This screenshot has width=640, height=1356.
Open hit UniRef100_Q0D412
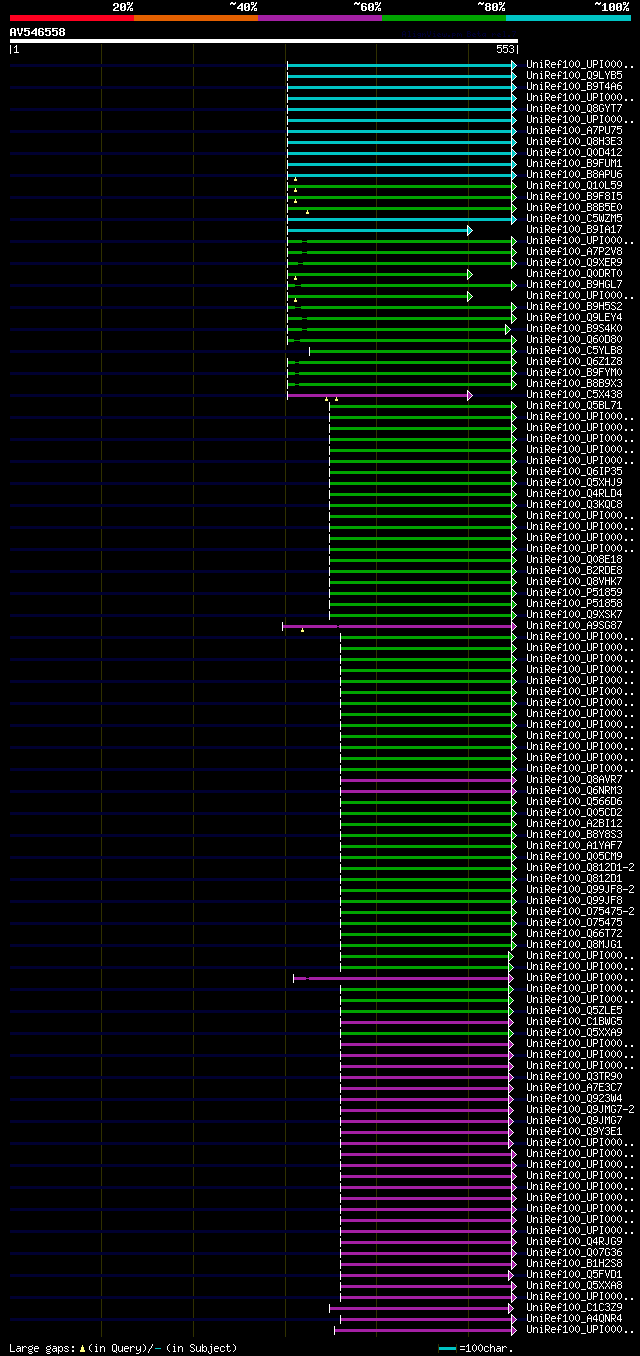tap(575, 152)
